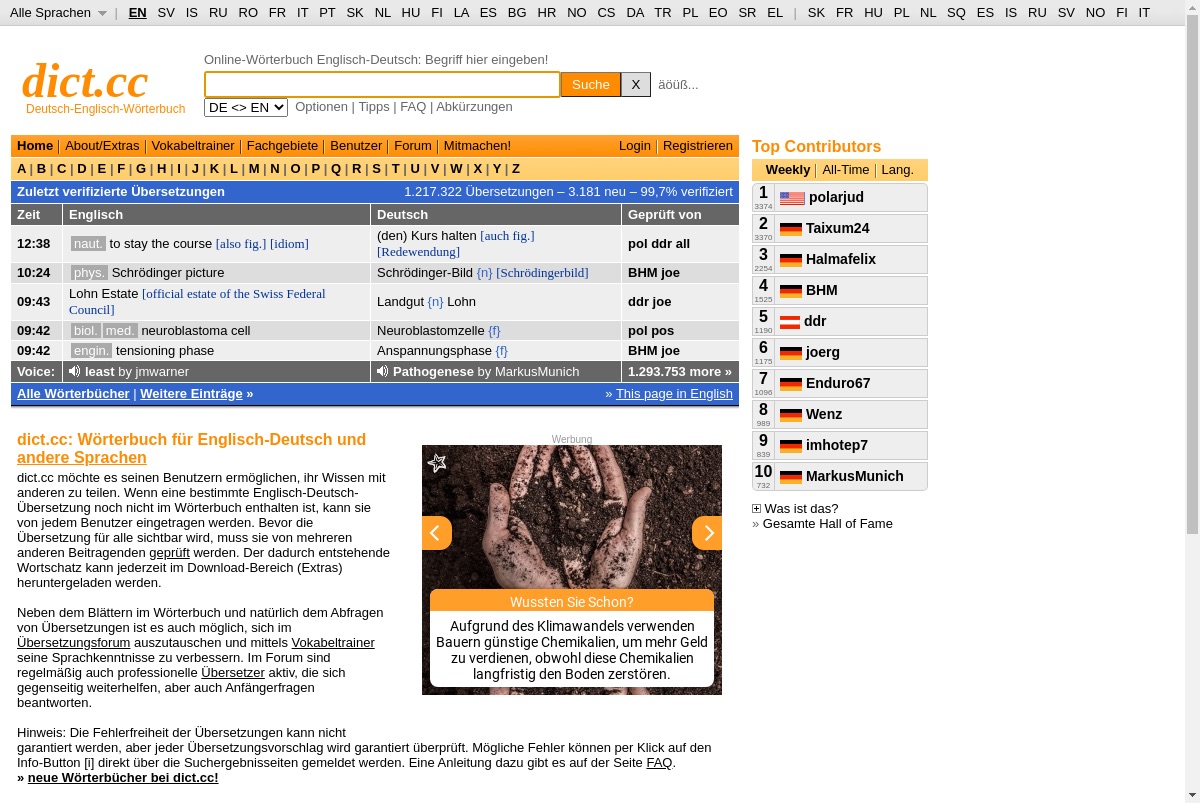Open the 'naut.' subject tag
This screenshot has height=803, width=1200.
[x=88, y=244]
